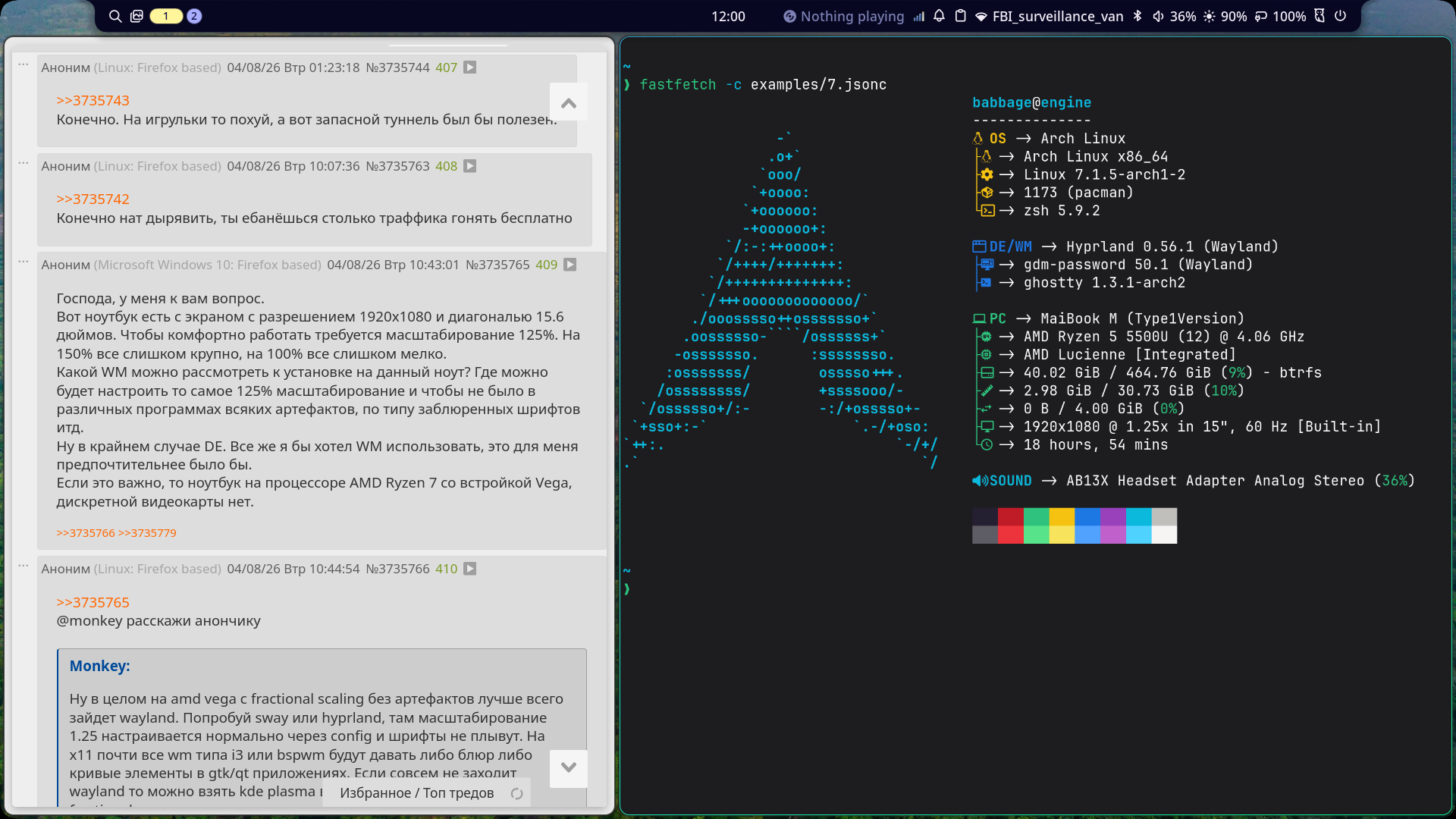Click the Bluetooth icon in top bar

point(1137,16)
